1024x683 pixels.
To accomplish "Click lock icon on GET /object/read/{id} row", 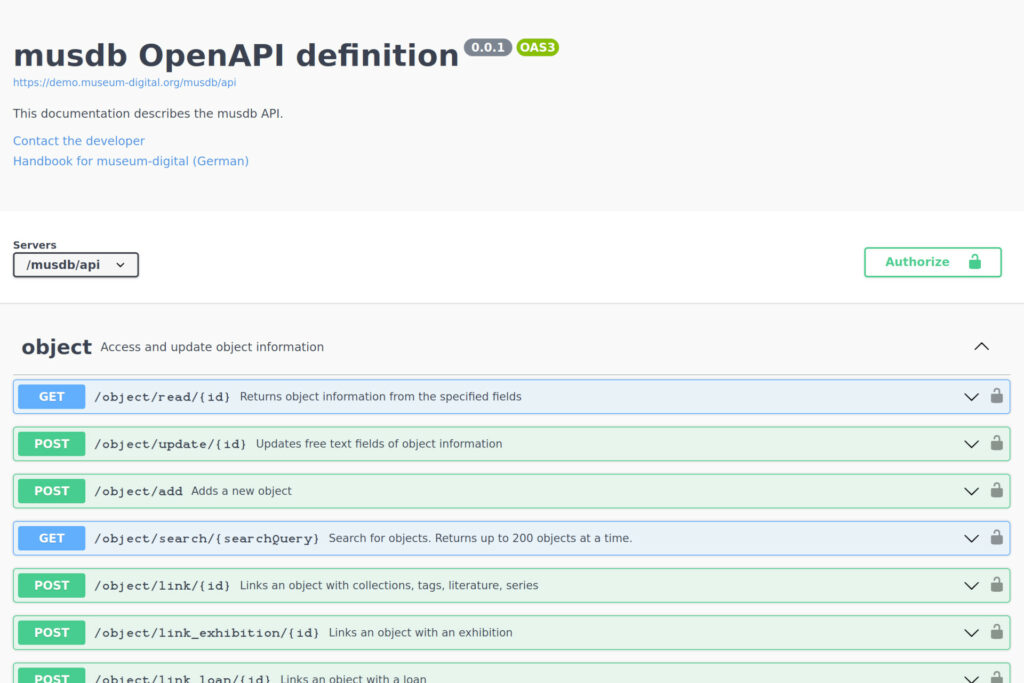I will pyautogui.click(x=996, y=396).
